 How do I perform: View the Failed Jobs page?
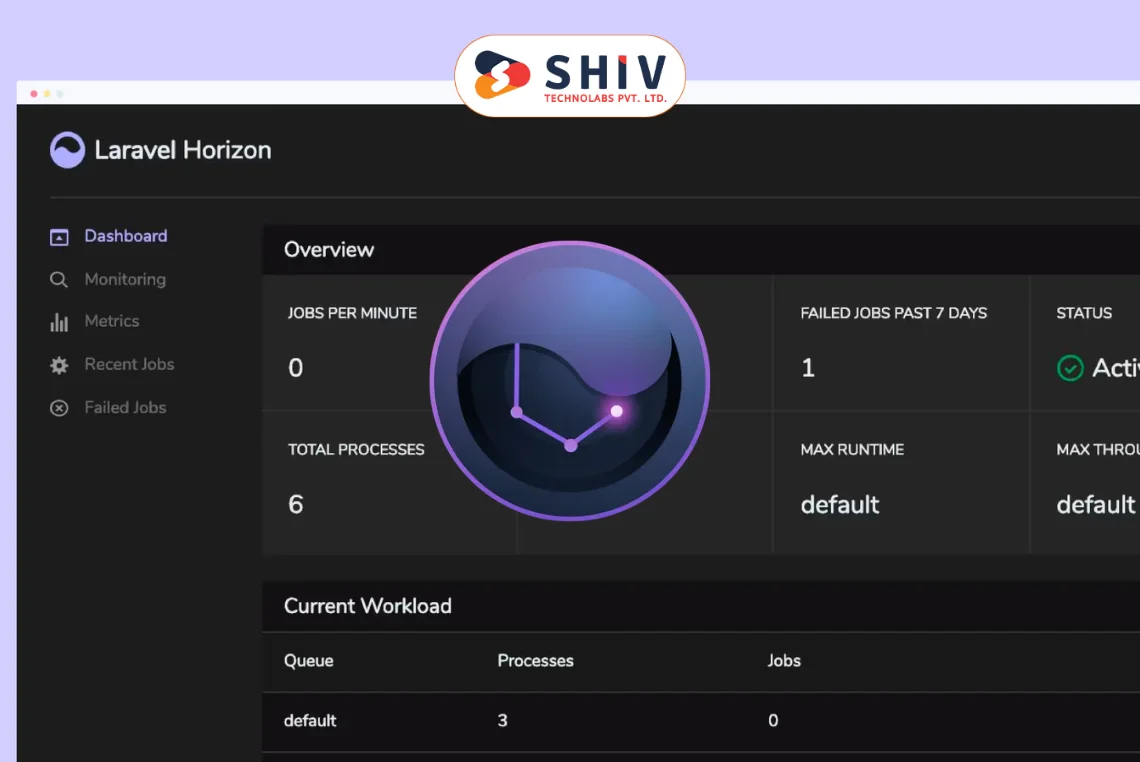coord(125,407)
